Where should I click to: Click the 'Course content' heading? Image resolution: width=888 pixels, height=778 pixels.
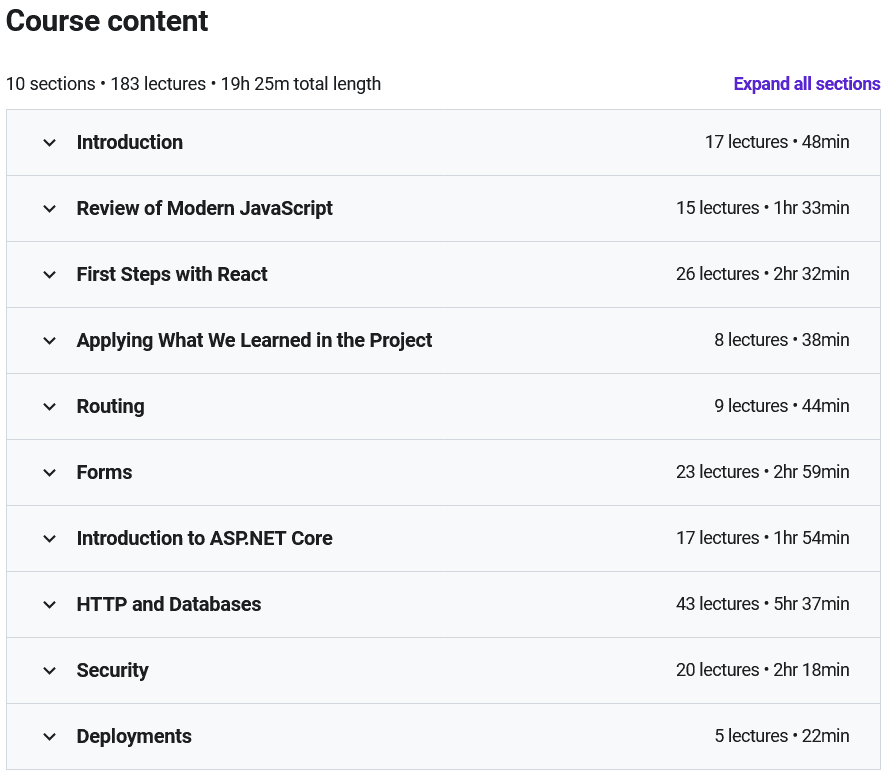[107, 22]
